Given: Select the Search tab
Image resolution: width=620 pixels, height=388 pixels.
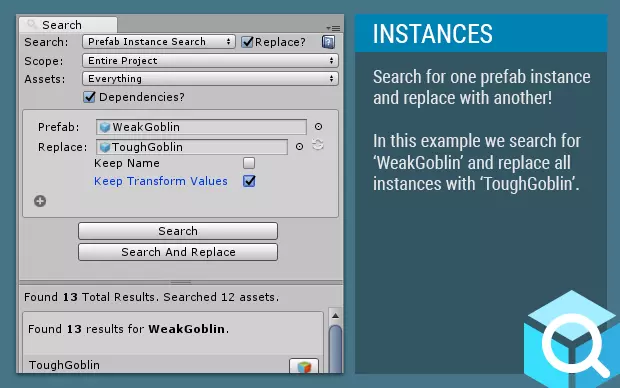Looking at the screenshot, I should 68,25.
